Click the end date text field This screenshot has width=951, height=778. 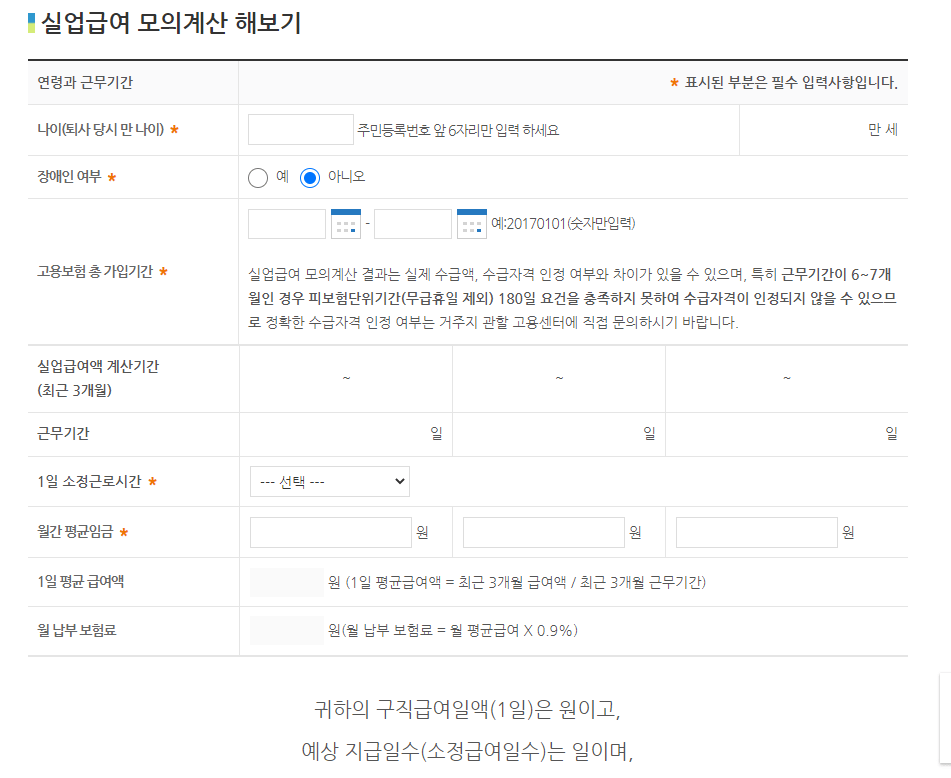(413, 224)
